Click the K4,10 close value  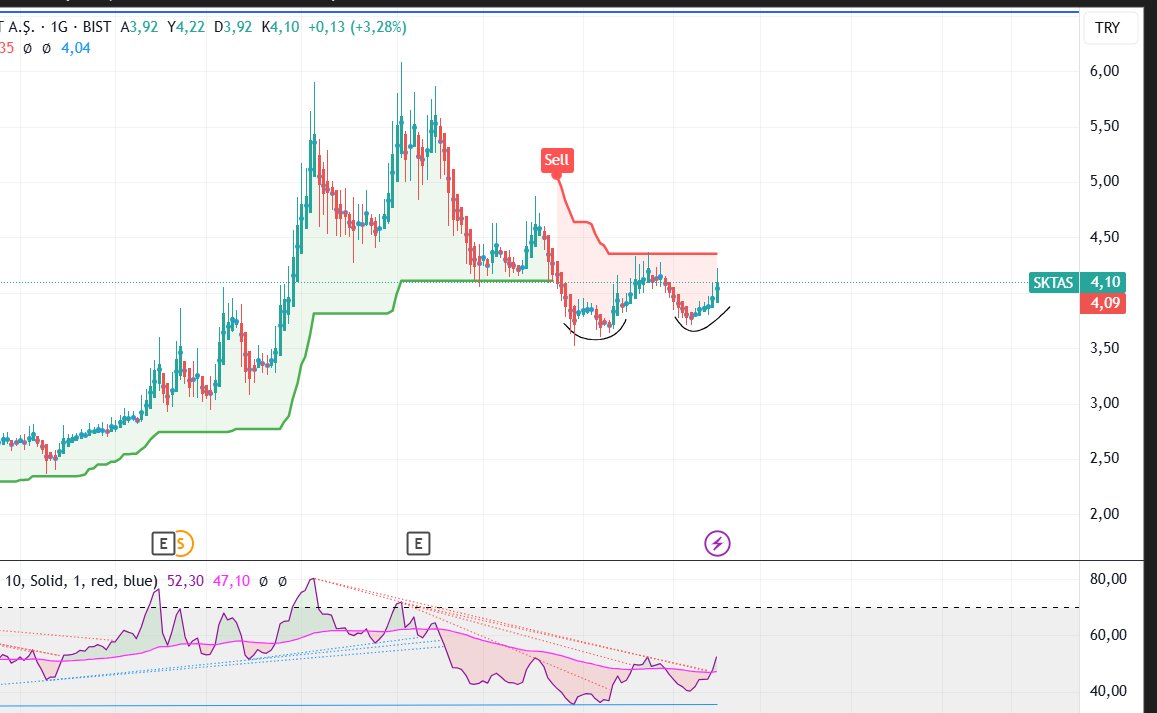[x=280, y=27]
